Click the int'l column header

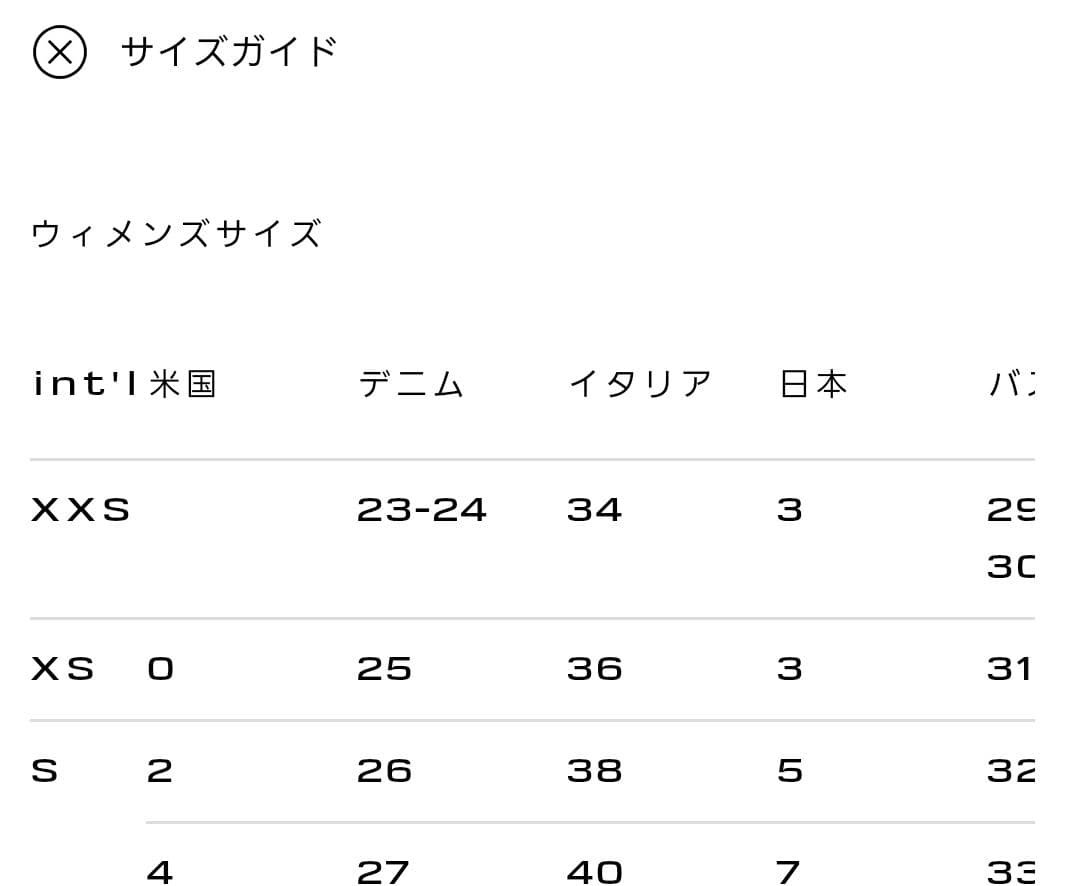(x=84, y=384)
